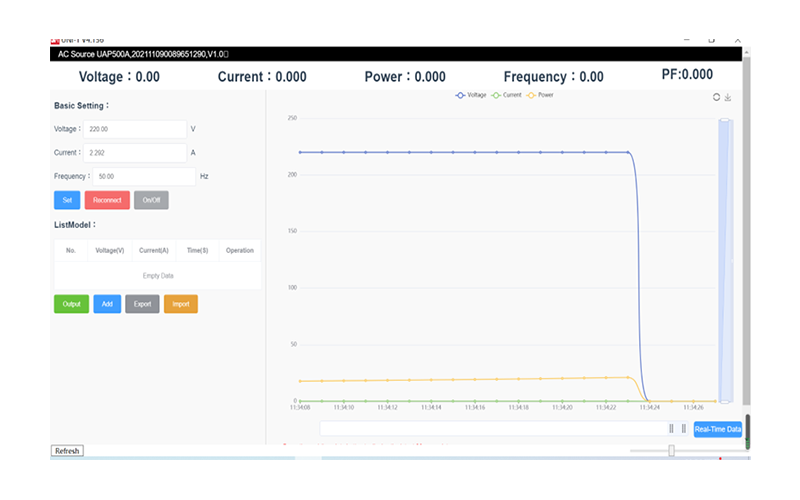
Task: Export the list model data
Action: coord(142,304)
